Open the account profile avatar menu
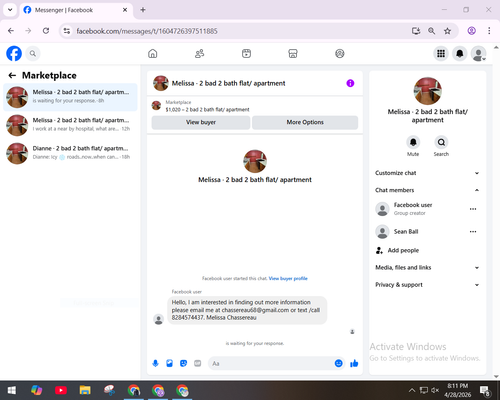Image resolution: width=500 pixels, height=400 pixels. coord(478,53)
